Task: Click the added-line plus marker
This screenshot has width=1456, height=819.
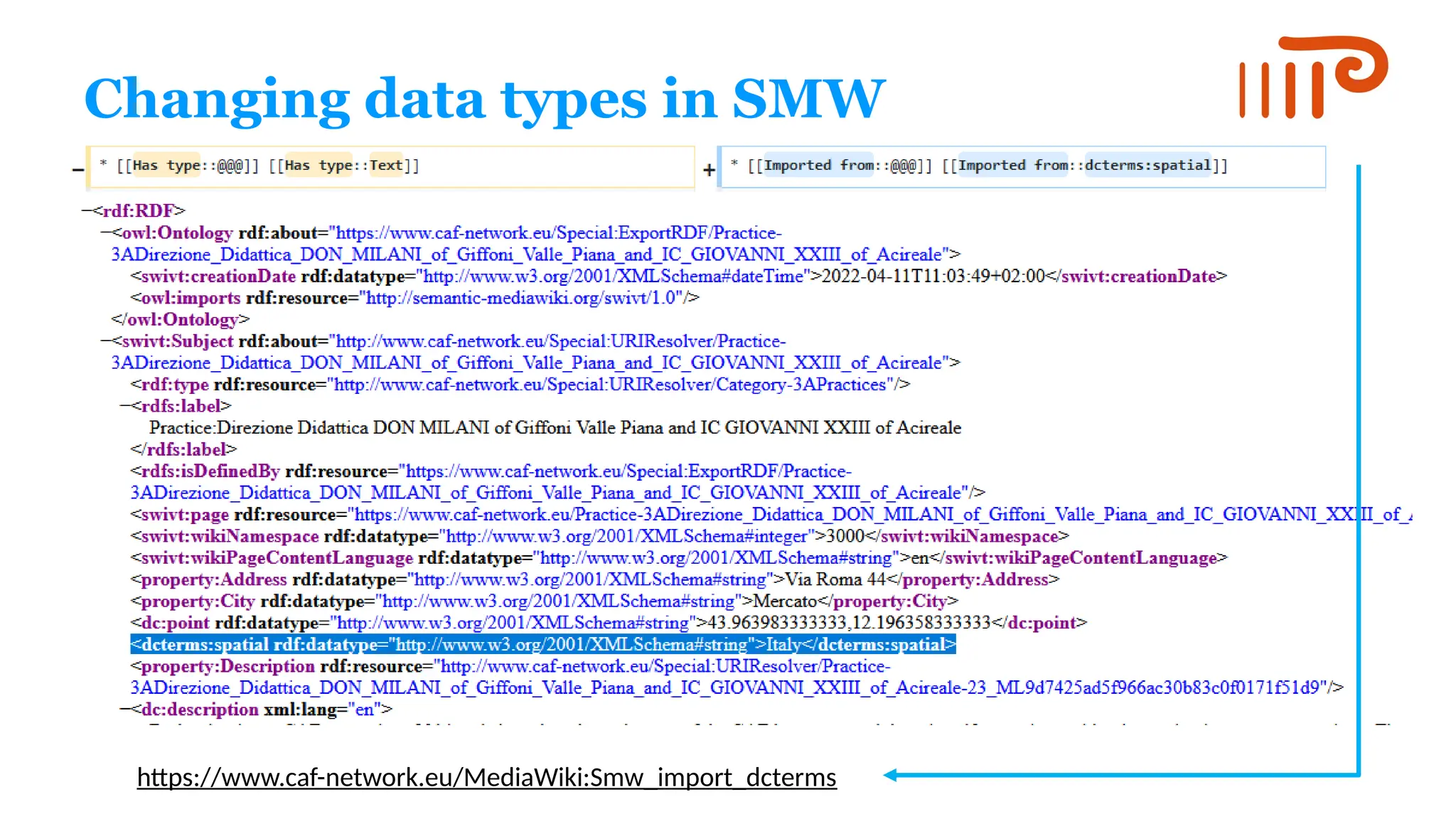Action: click(x=709, y=169)
